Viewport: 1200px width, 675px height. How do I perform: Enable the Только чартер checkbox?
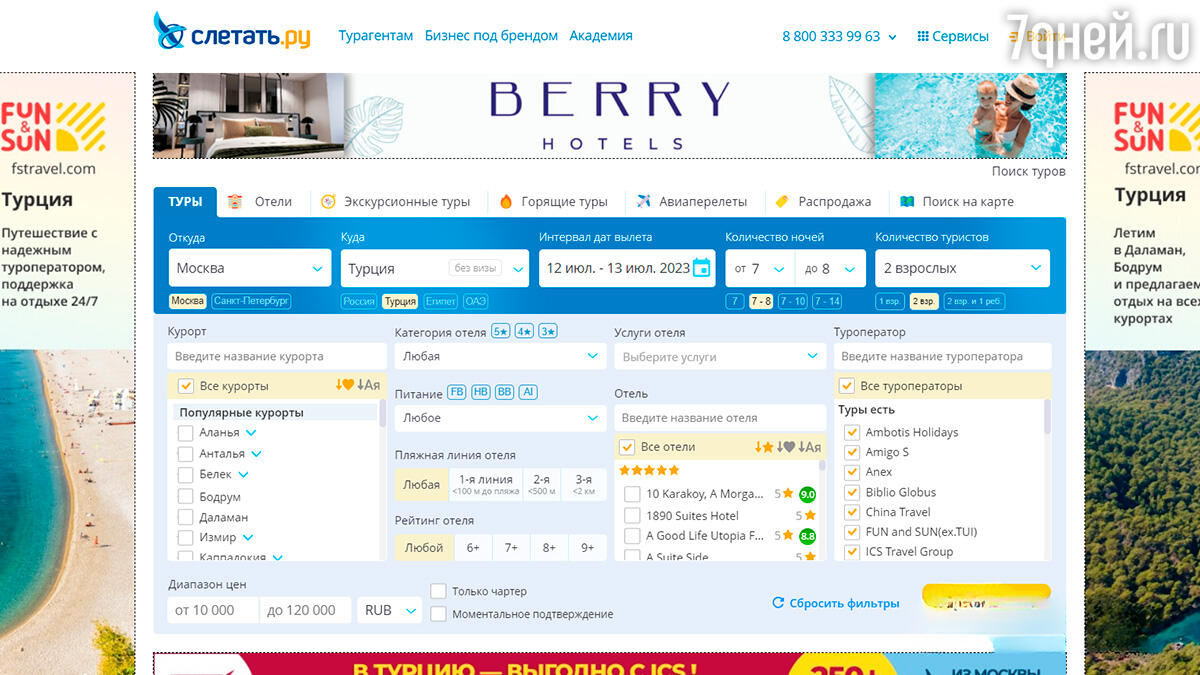438,591
